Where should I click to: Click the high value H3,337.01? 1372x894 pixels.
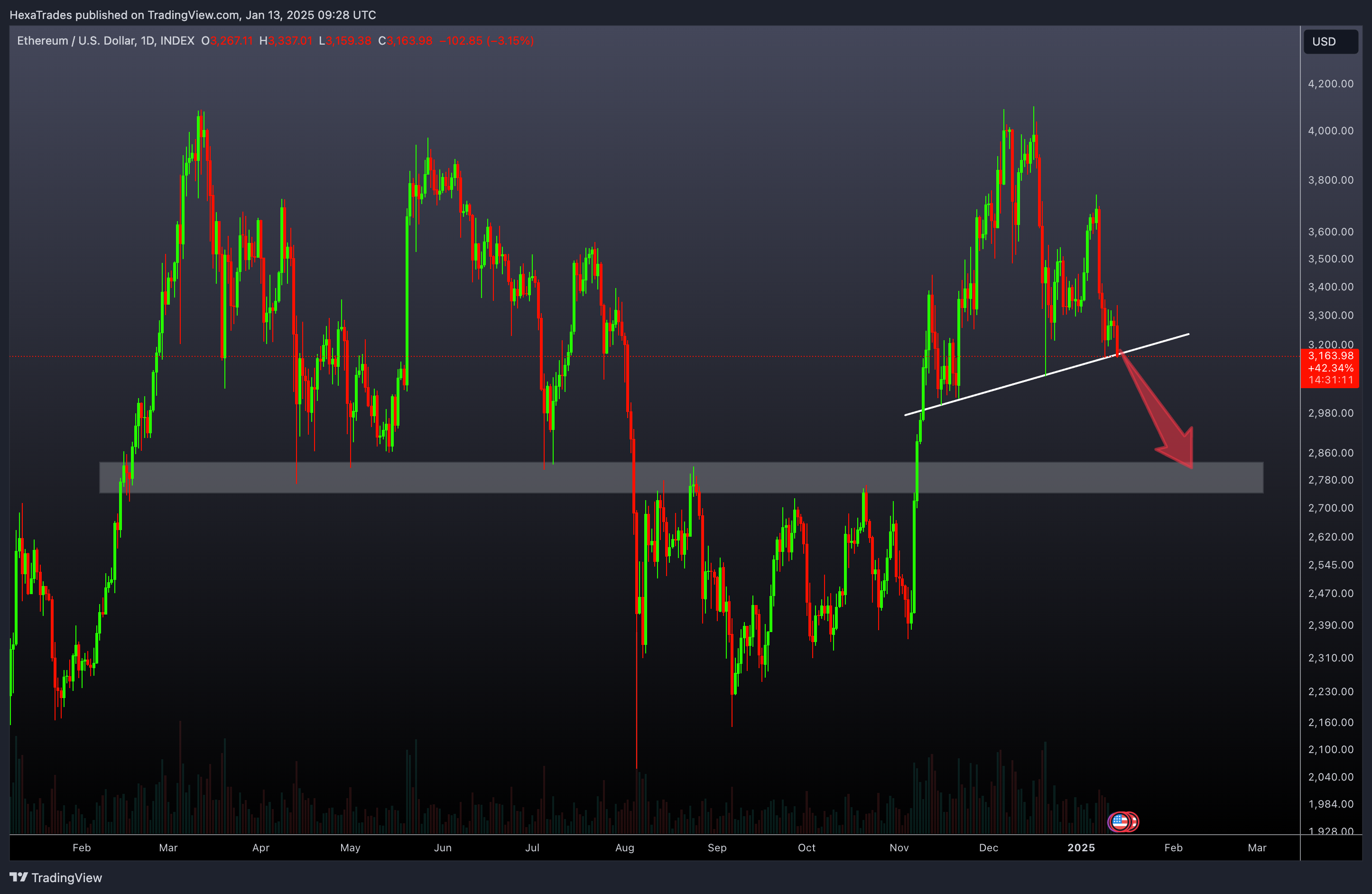[285, 41]
